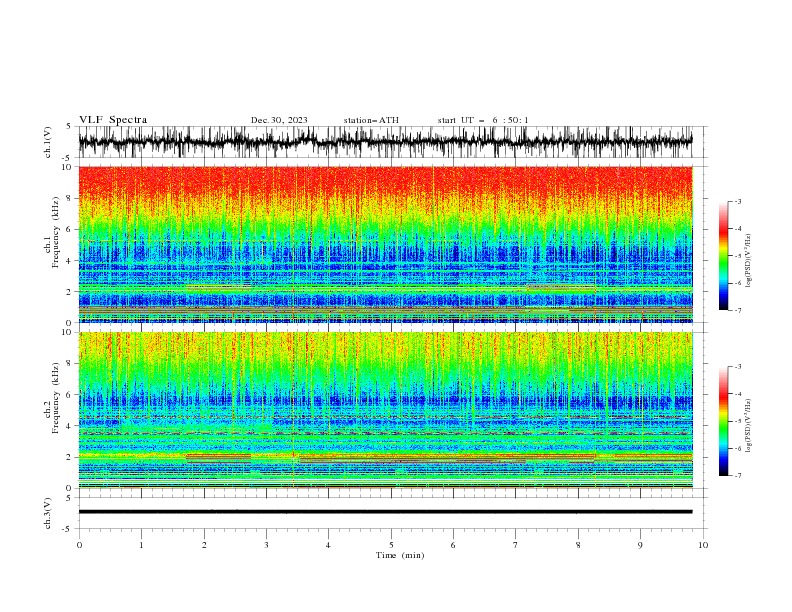Click the ch.3 flat black voltage trace
The image size is (792, 612).
(385, 512)
